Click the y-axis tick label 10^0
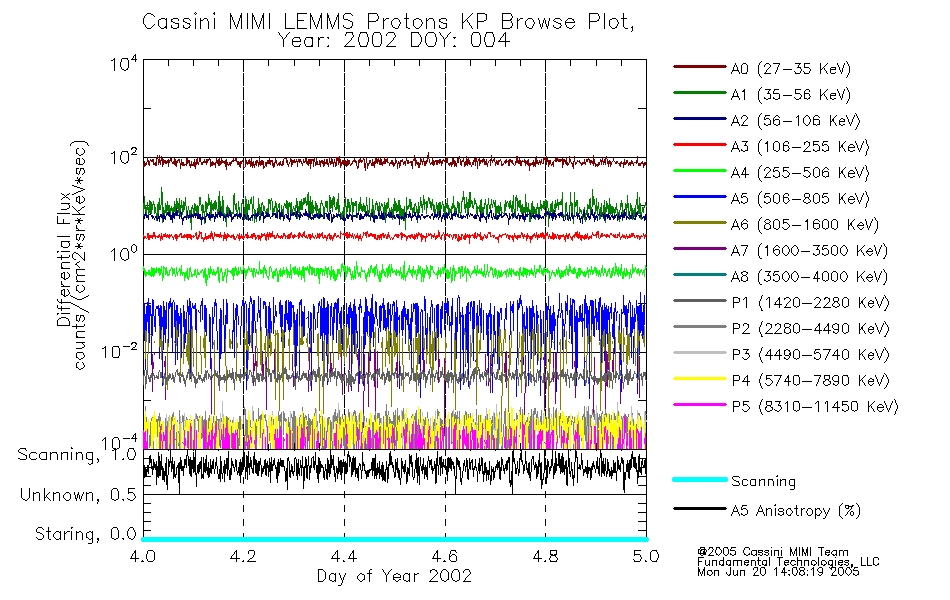 pos(124,253)
